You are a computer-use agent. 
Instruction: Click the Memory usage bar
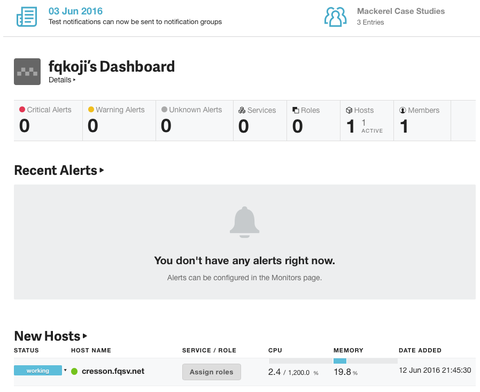[x=365, y=361]
